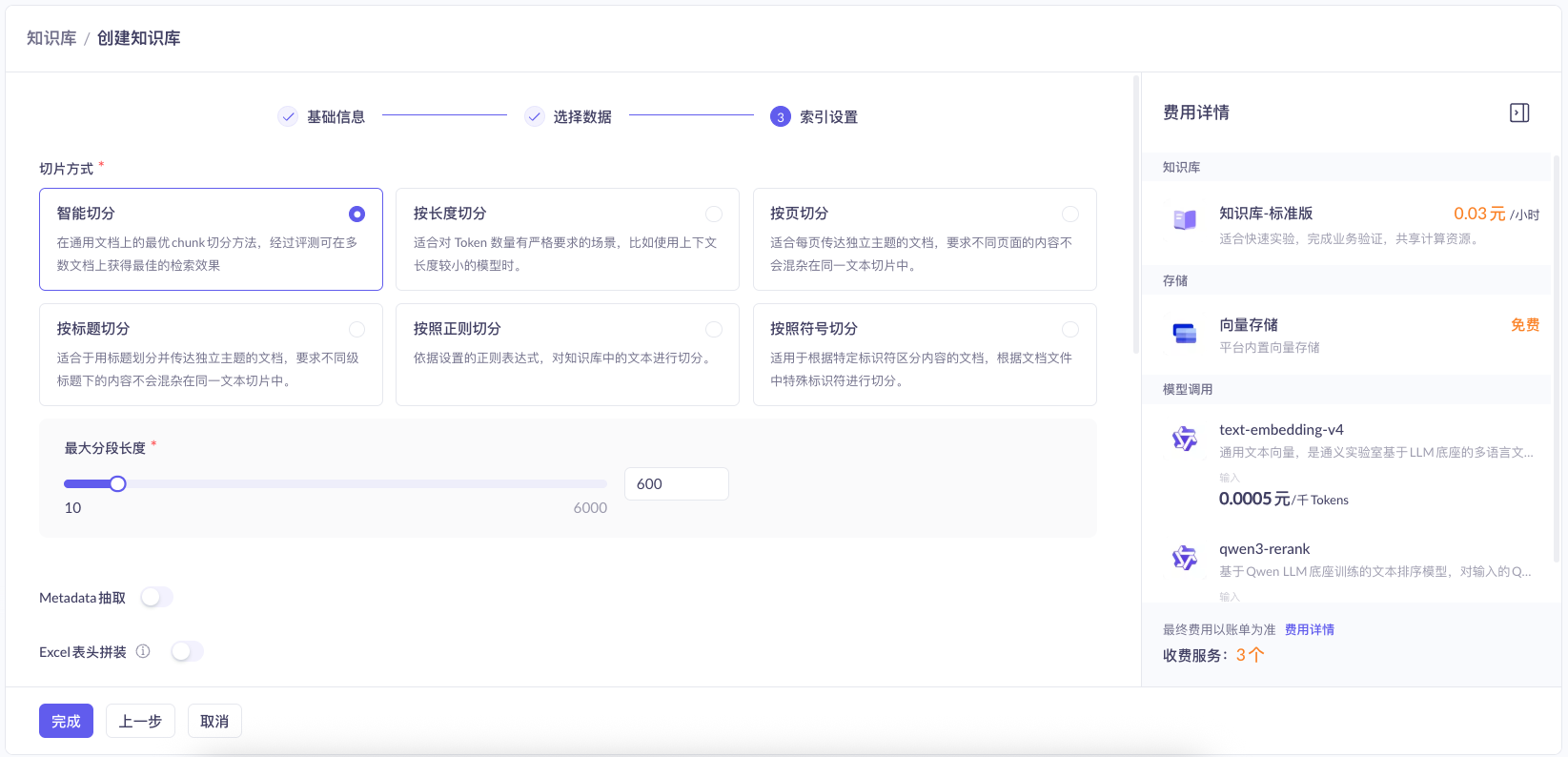
Task: Choose the 按页切分 slicing method
Action: [x=1070, y=214]
